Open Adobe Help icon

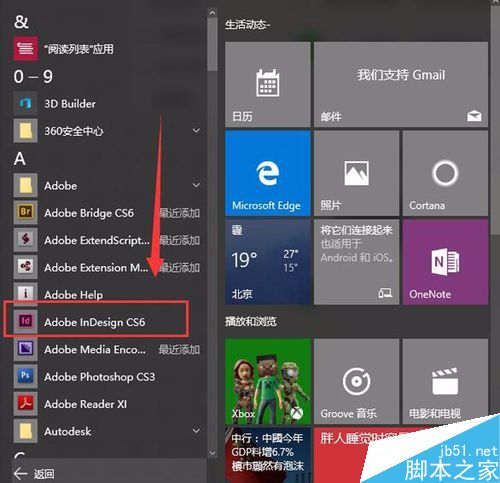tap(25, 295)
